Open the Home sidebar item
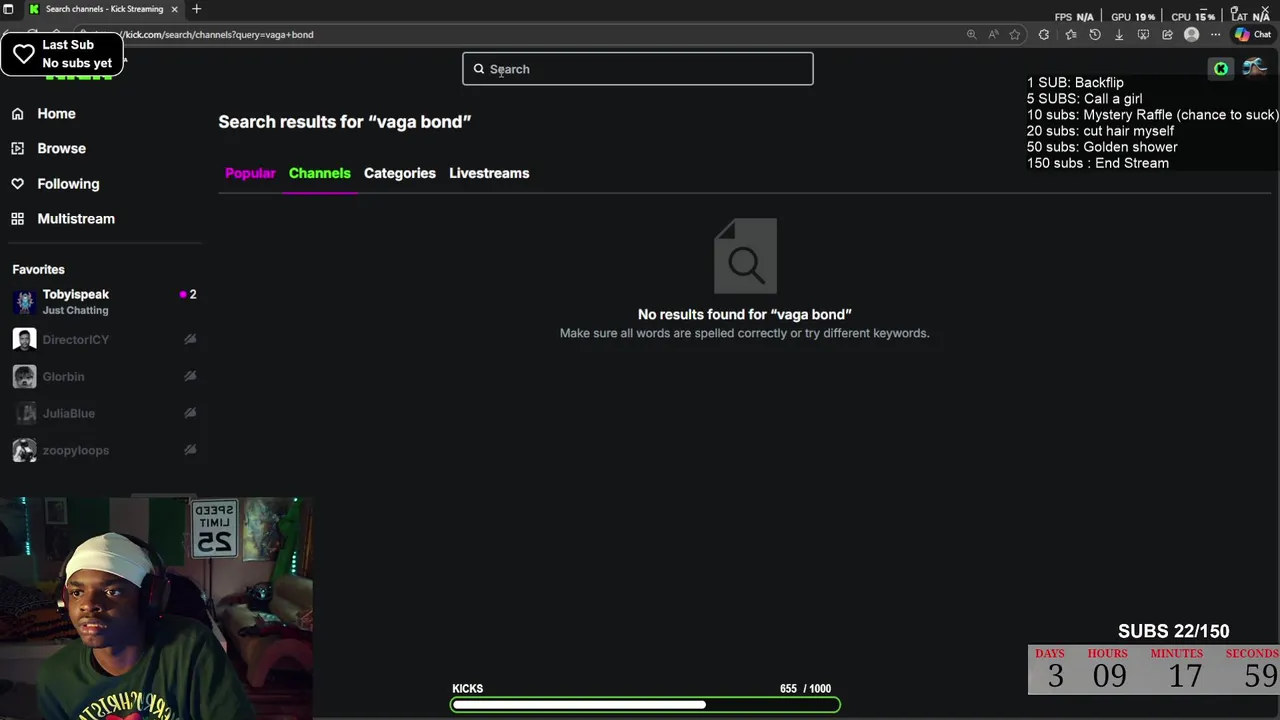Image resolution: width=1280 pixels, height=720 pixels. pyautogui.click(x=56, y=114)
